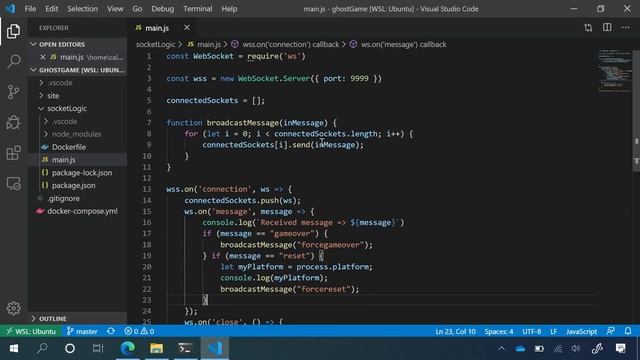Go to line via Ln 23, Col 10
Image resolution: width=640 pixels, height=360 pixels.
coord(455,331)
